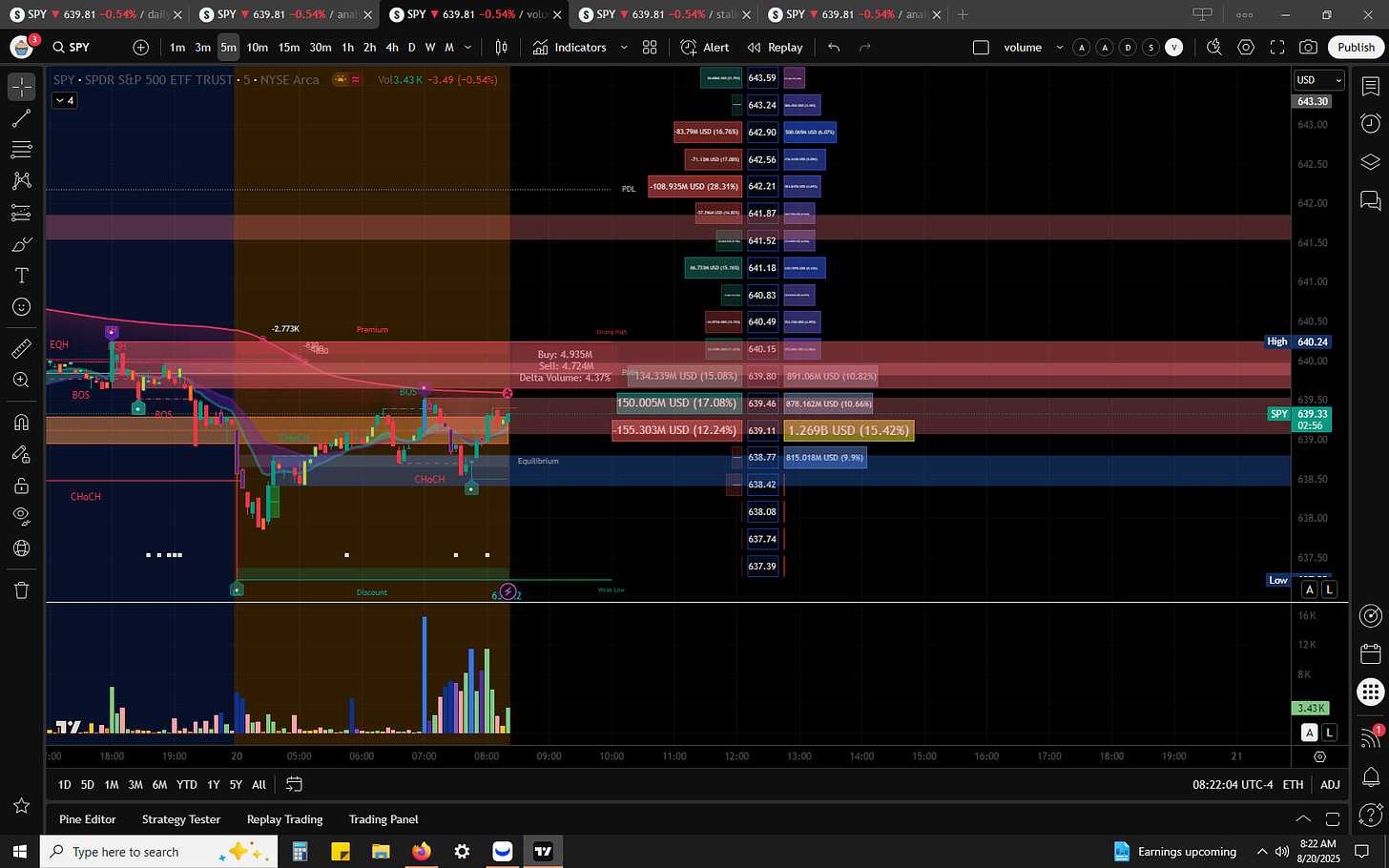Collapse the indicator legend showing 4
The height and width of the screenshot is (868, 1389).
64,100
